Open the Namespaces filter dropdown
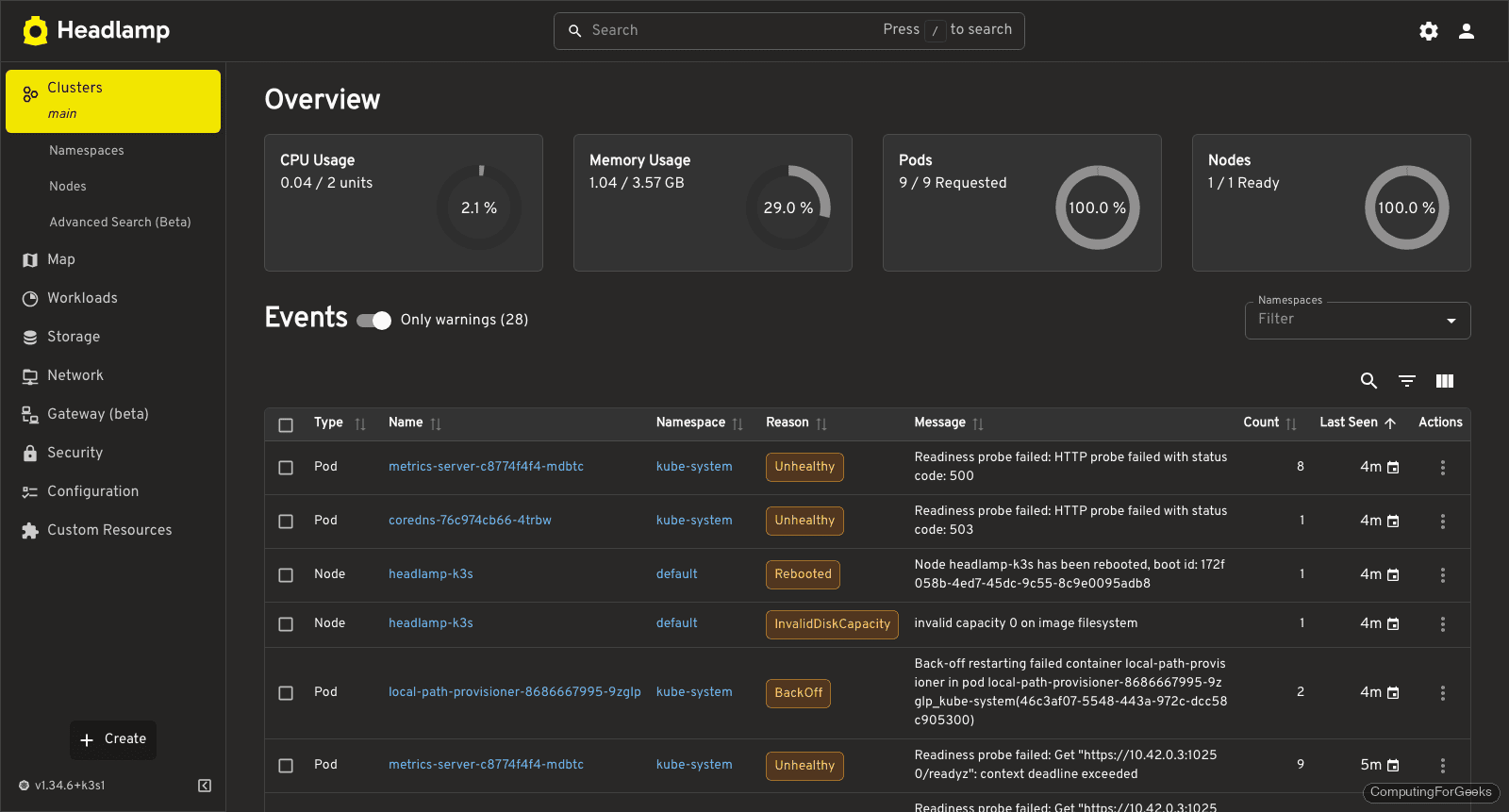The image size is (1509, 812). tap(1357, 321)
